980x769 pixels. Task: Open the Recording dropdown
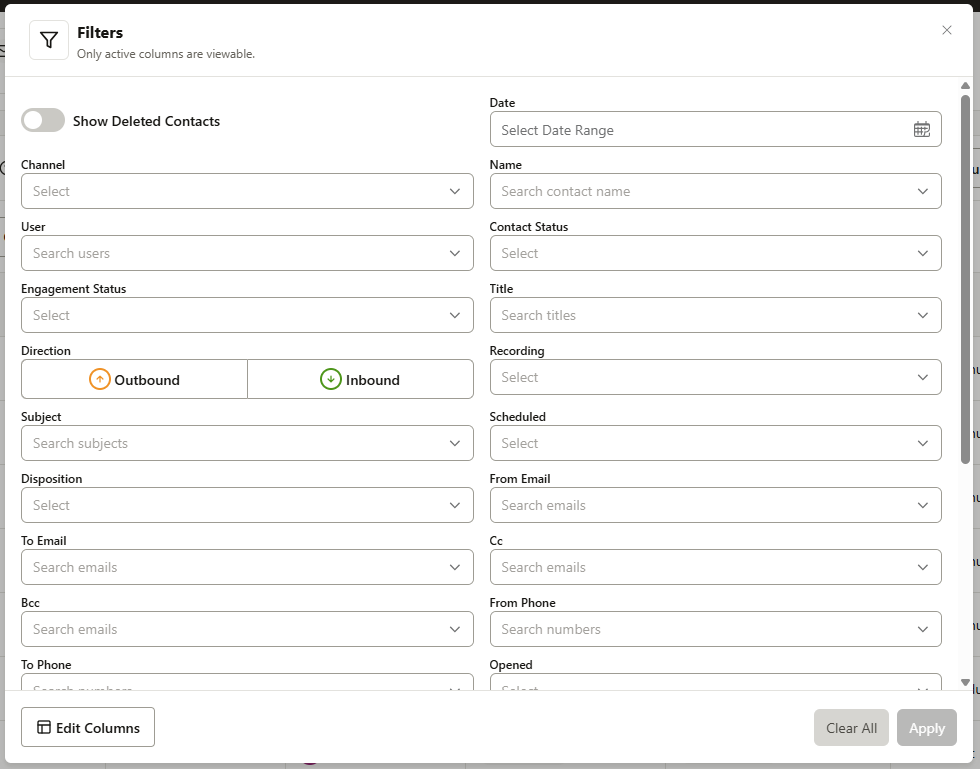click(x=715, y=377)
